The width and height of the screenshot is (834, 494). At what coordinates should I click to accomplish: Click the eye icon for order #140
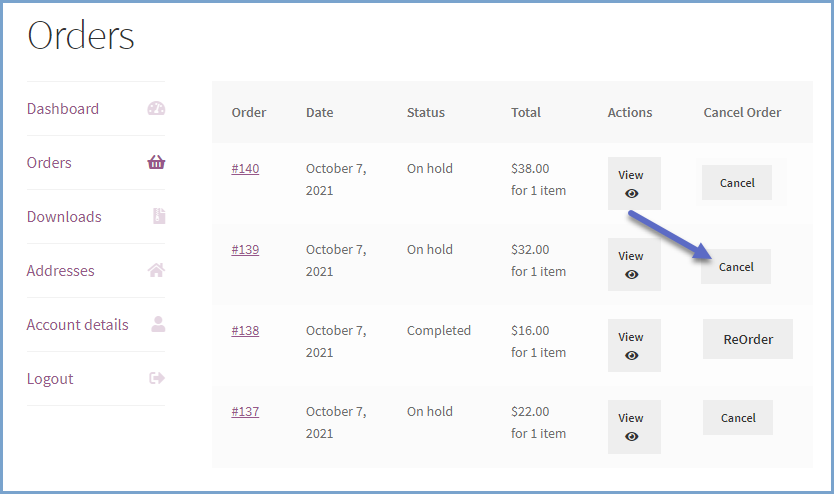point(631,193)
